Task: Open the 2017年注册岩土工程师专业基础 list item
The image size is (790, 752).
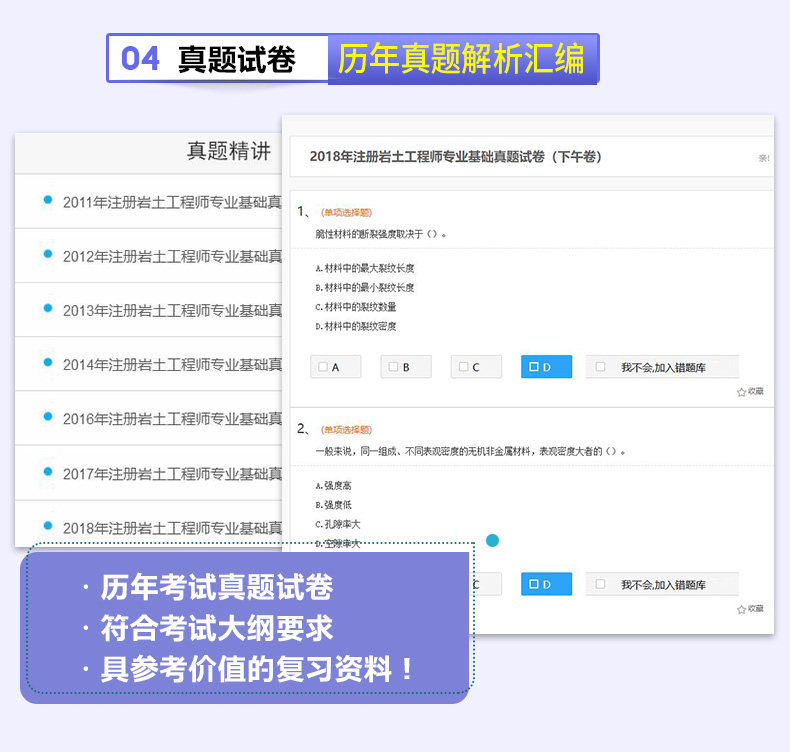Action: (x=149, y=473)
